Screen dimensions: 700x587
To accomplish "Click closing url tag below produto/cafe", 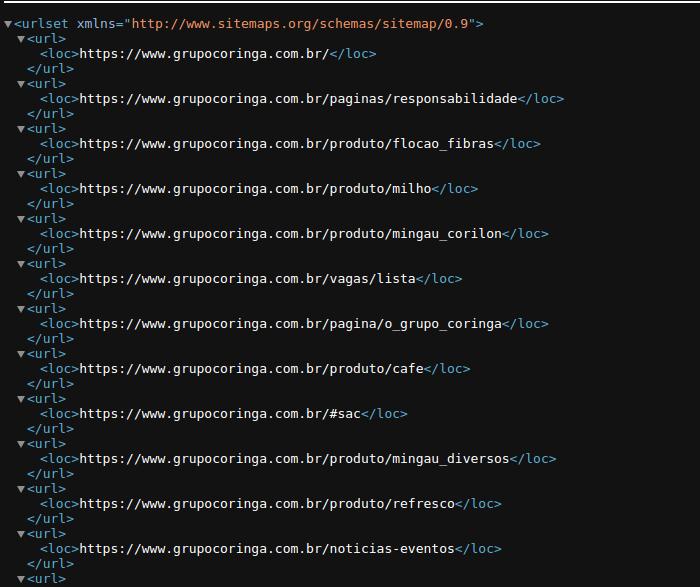I will pos(50,384).
